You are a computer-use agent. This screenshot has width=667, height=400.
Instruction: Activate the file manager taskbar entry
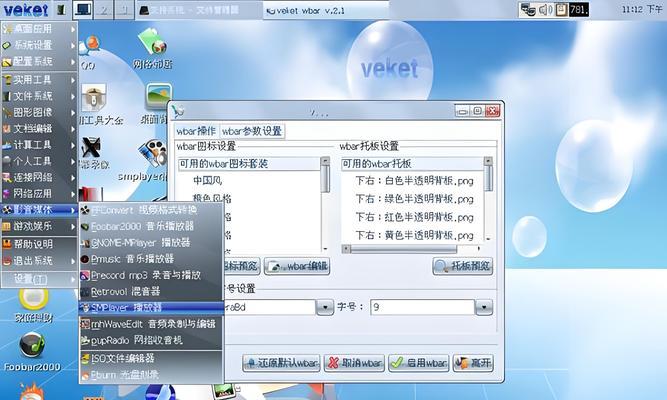pyautogui.click(x=198, y=10)
